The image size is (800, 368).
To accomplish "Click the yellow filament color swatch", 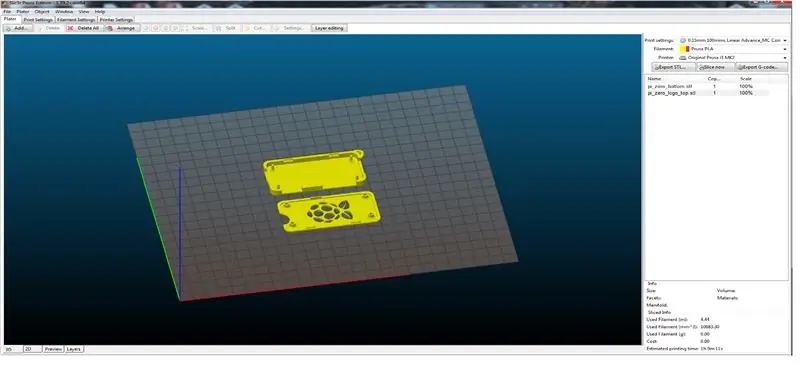I will (683, 49).
